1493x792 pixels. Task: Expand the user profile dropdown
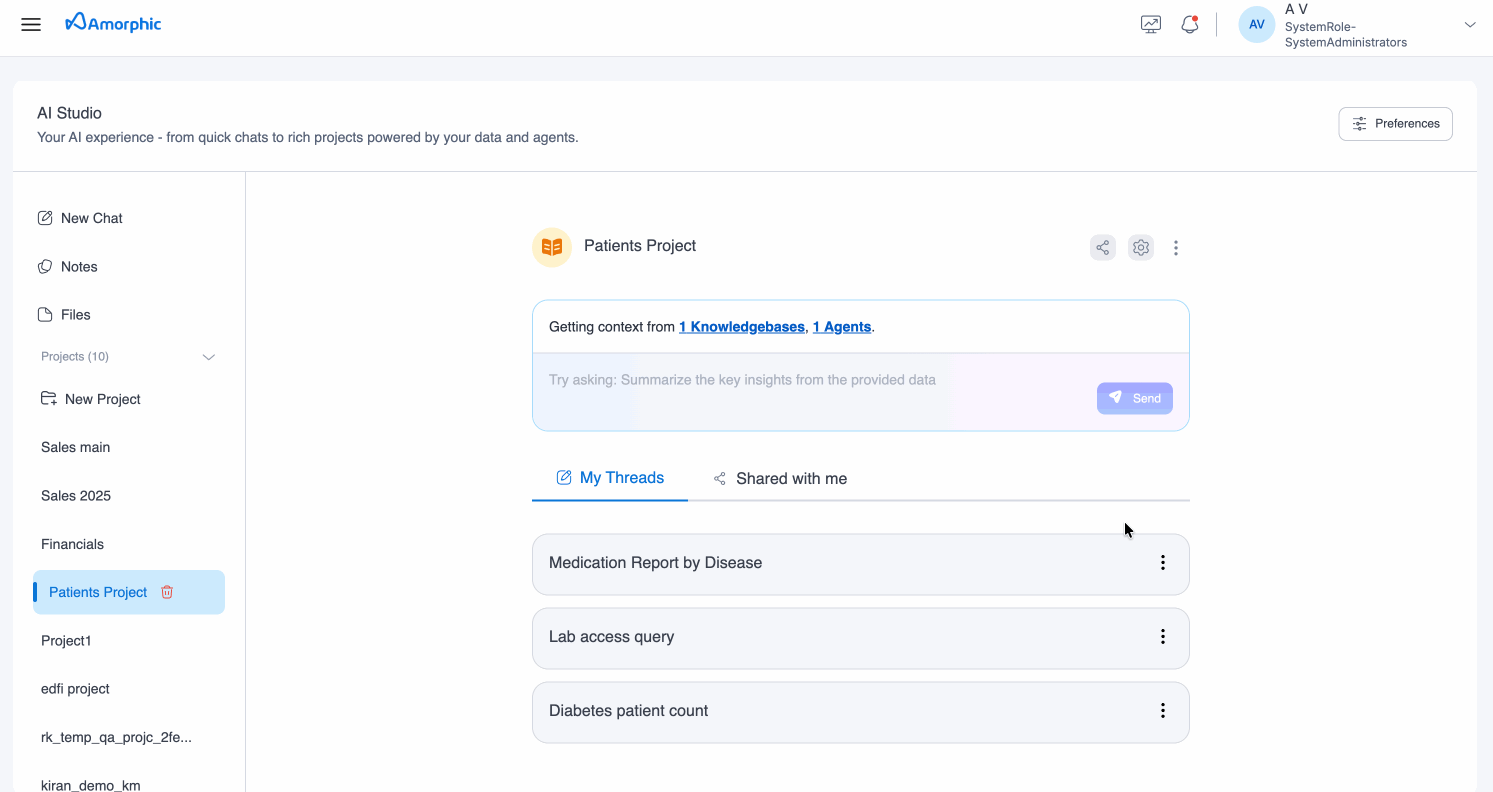[x=1469, y=25]
